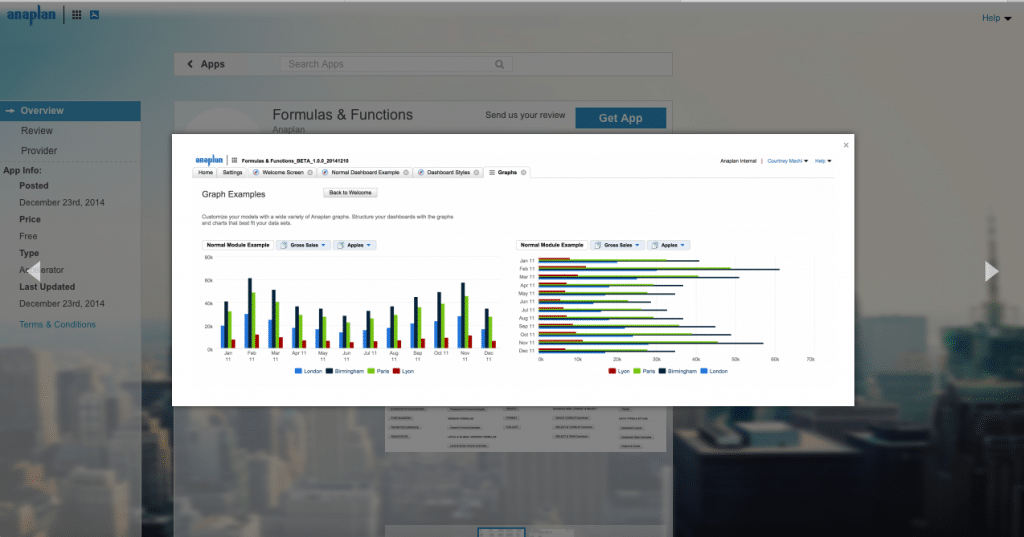Close the Welcome Screen tab in the preview
This screenshot has width=1024, height=537.
pyautogui.click(x=310, y=172)
